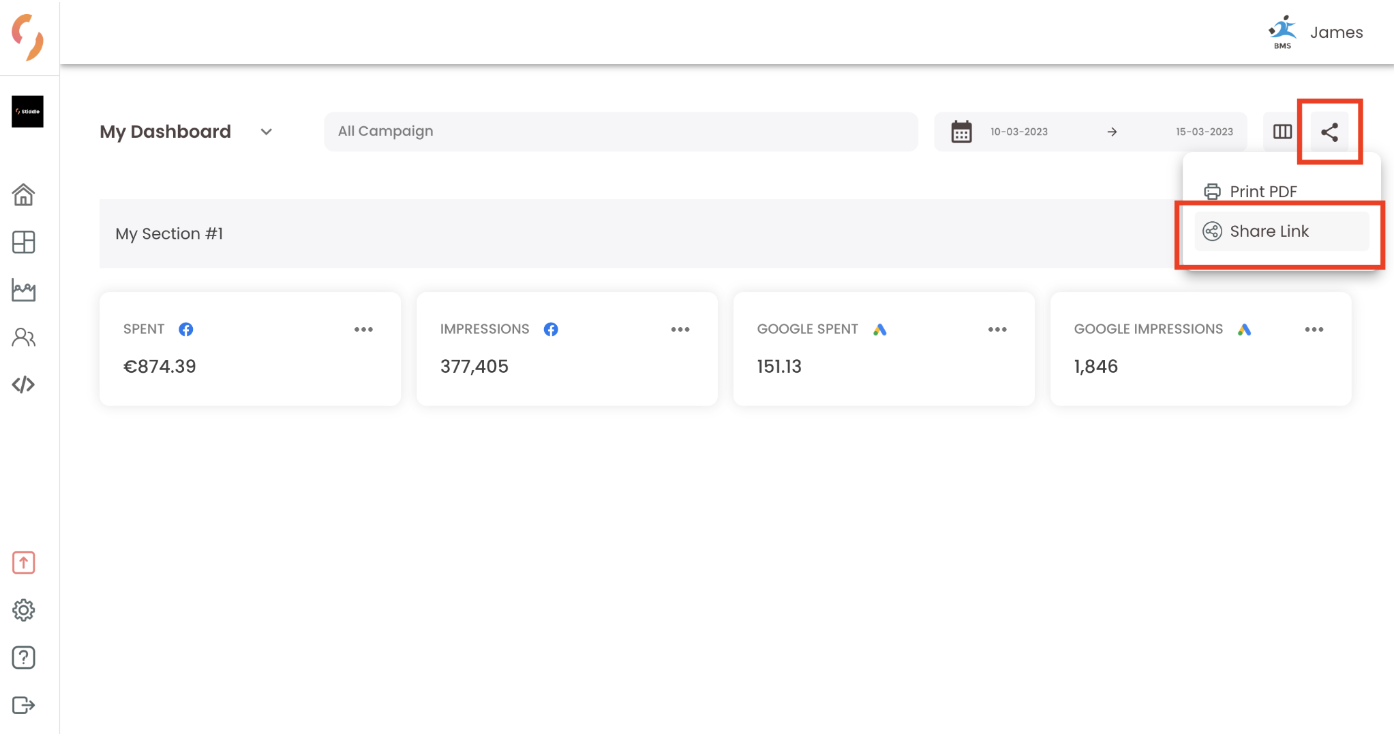
Task: Select Share Link menu entry
Action: (1281, 231)
